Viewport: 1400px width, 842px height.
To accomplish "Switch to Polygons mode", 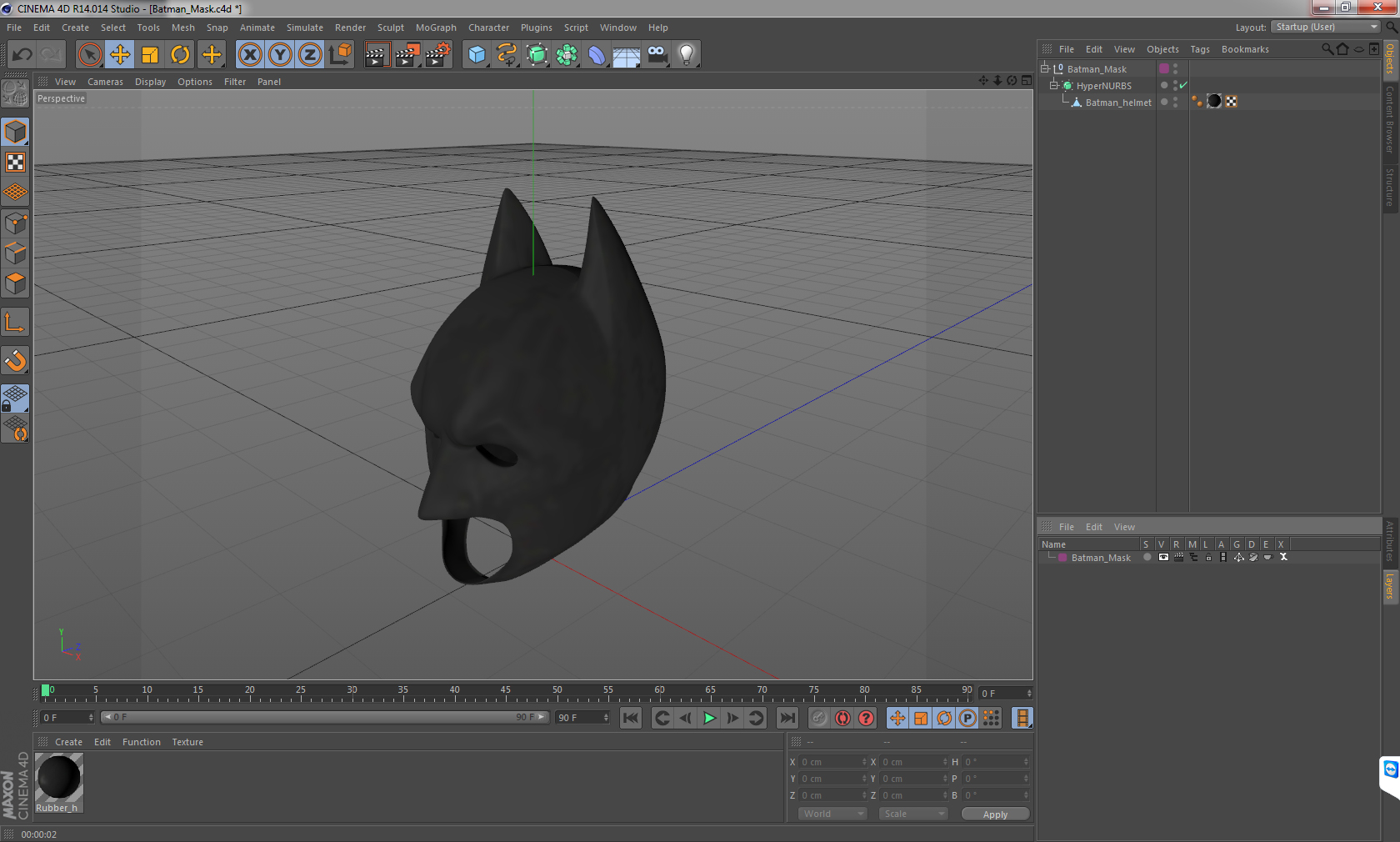I will [x=15, y=283].
